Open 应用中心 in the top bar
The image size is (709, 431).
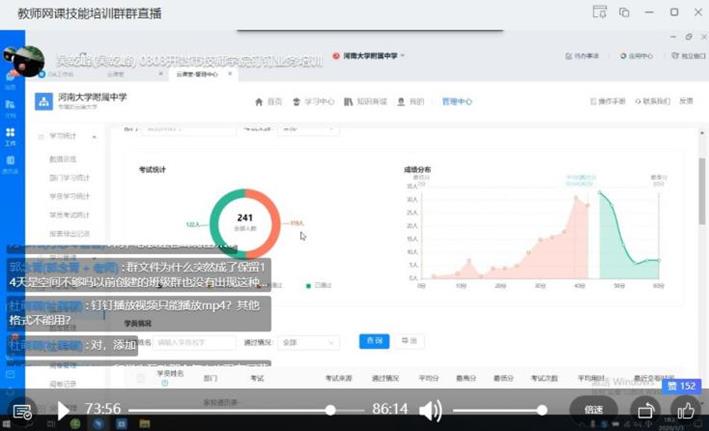coord(636,56)
